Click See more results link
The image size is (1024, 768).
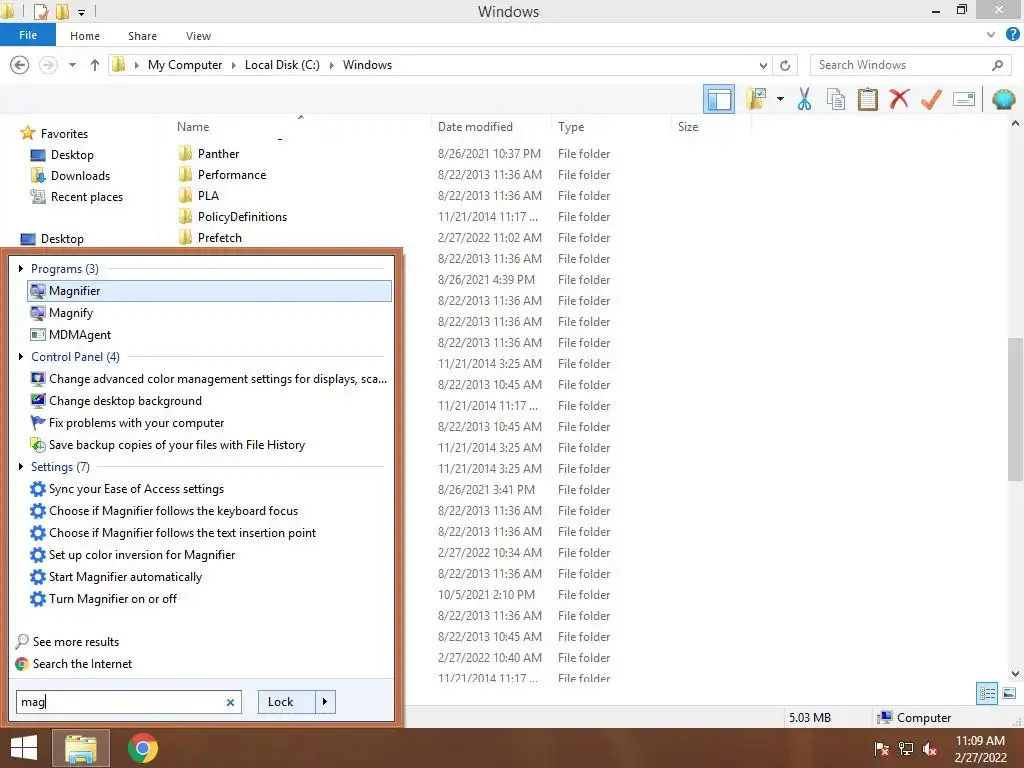coord(76,641)
